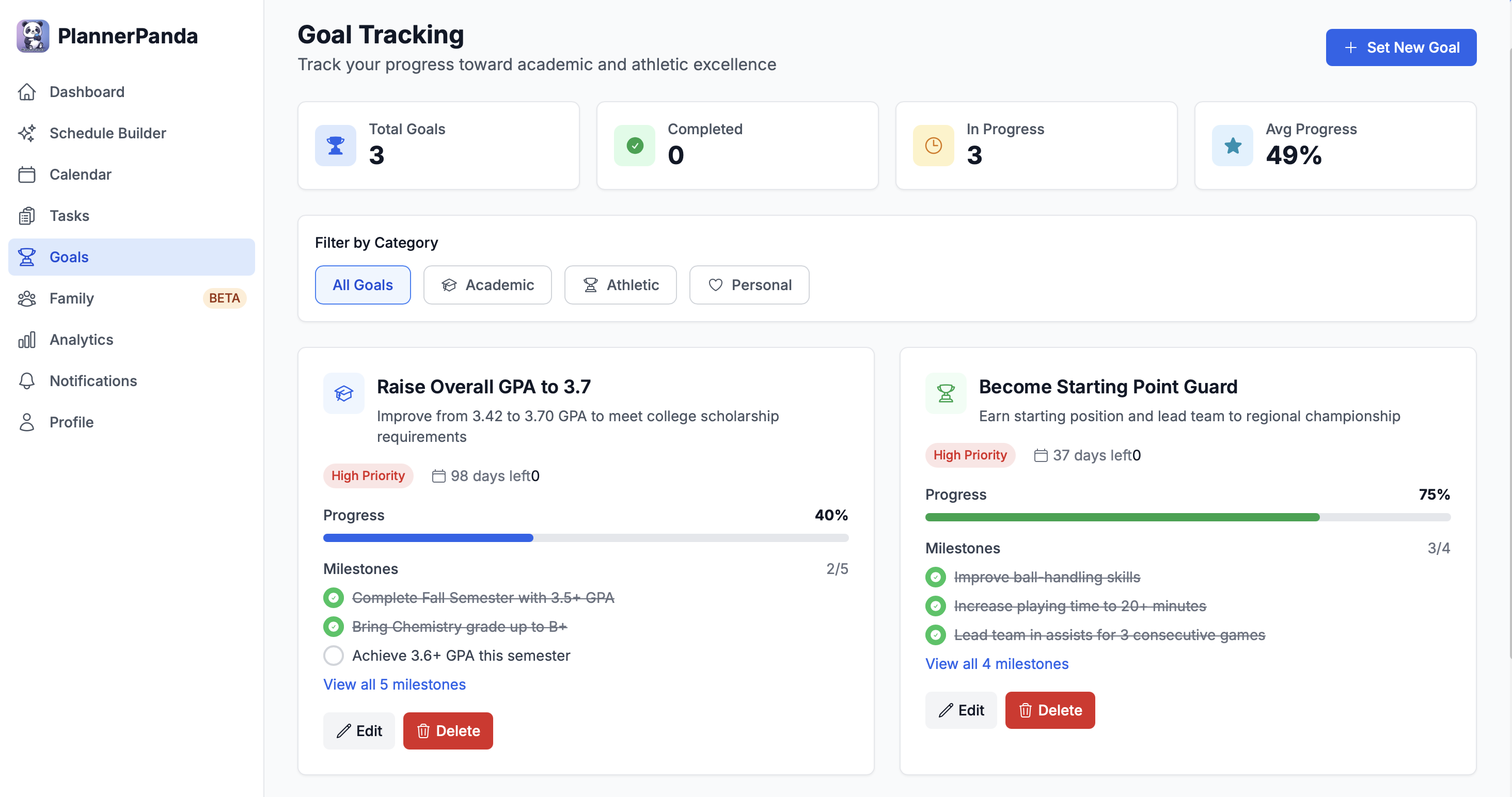Image resolution: width=1512 pixels, height=797 pixels.
Task: Click the Set New Goal button
Action: (x=1400, y=47)
